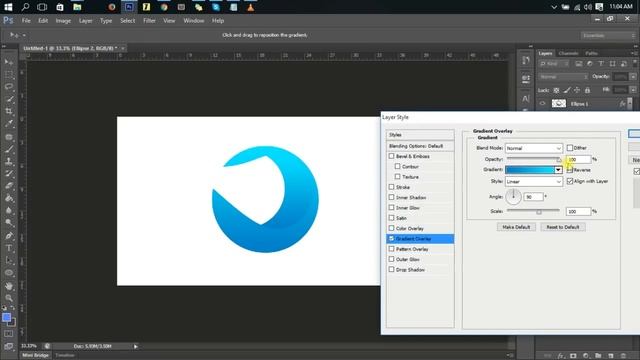Click the fx icon on Ellipse 1 layer

(x=622, y=104)
